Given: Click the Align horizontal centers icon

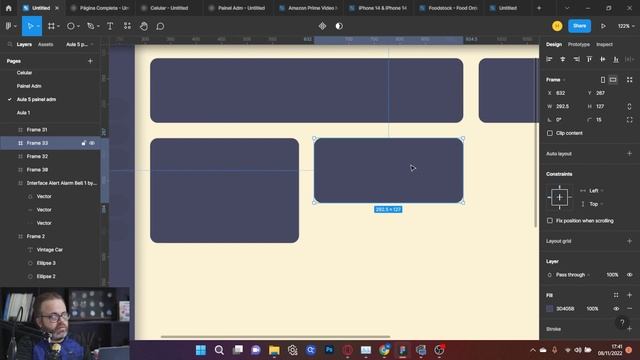Looking at the screenshot, I should (x=563, y=59).
